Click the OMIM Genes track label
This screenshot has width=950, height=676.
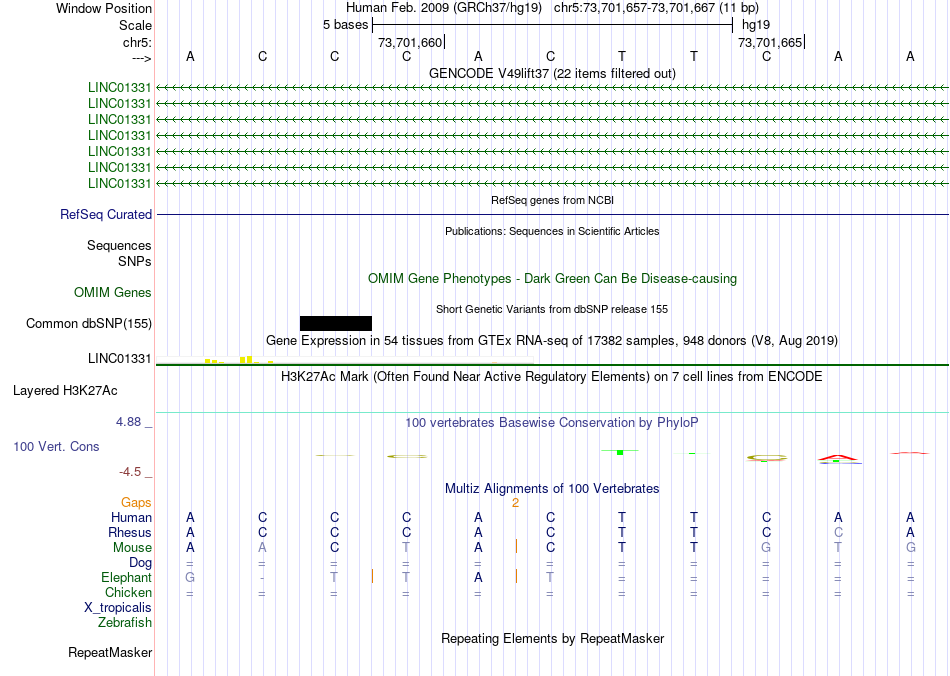pos(113,293)
